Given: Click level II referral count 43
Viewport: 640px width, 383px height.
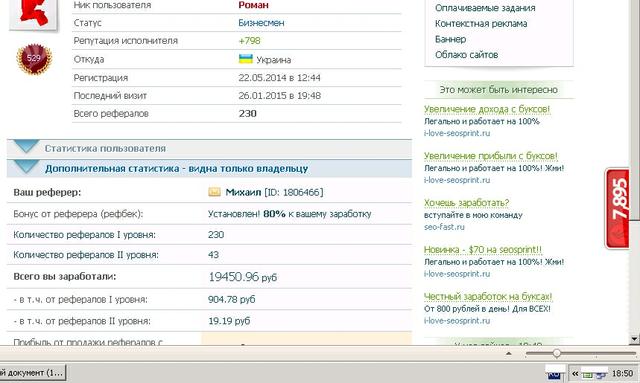Looking at the screenshot, I should pos(213,255).
